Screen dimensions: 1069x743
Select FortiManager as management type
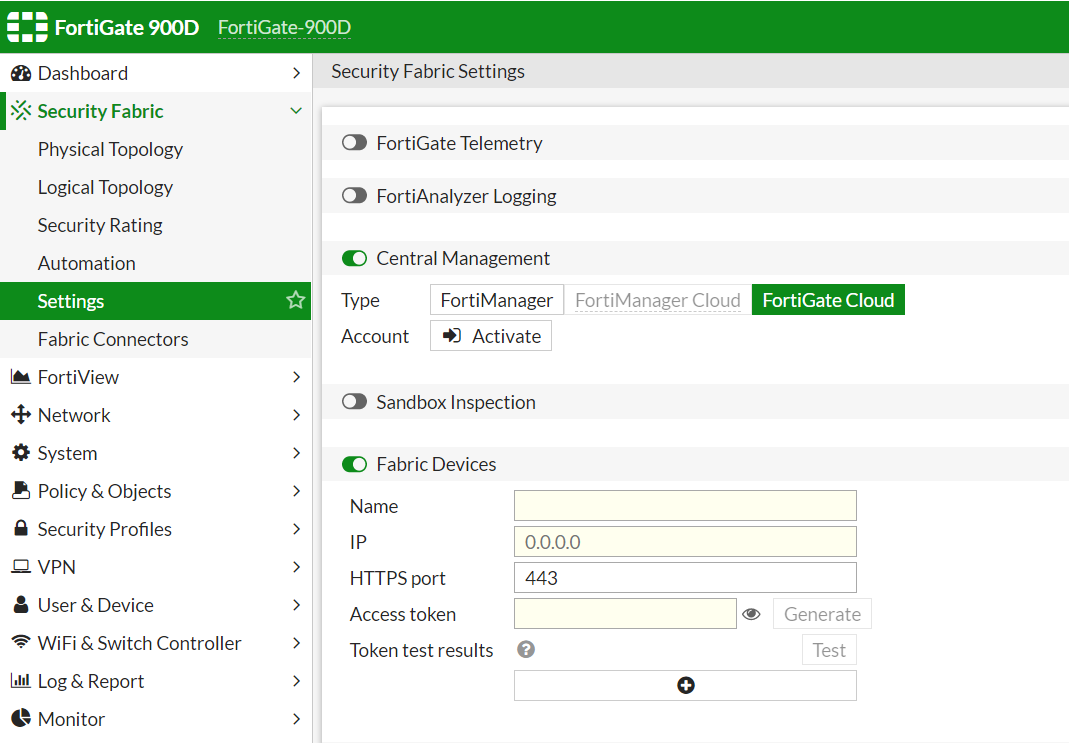496,300
